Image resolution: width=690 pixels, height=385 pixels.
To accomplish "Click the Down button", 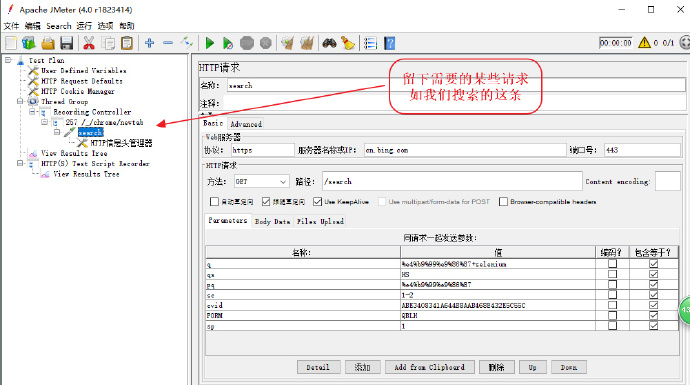I will pyautogui.click(x=569, y=367).
